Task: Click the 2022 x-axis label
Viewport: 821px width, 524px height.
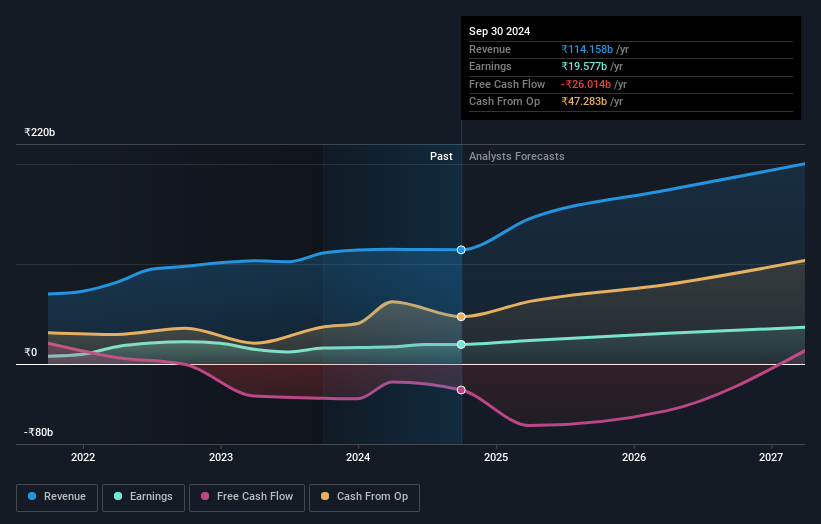Action: point(83,457)
